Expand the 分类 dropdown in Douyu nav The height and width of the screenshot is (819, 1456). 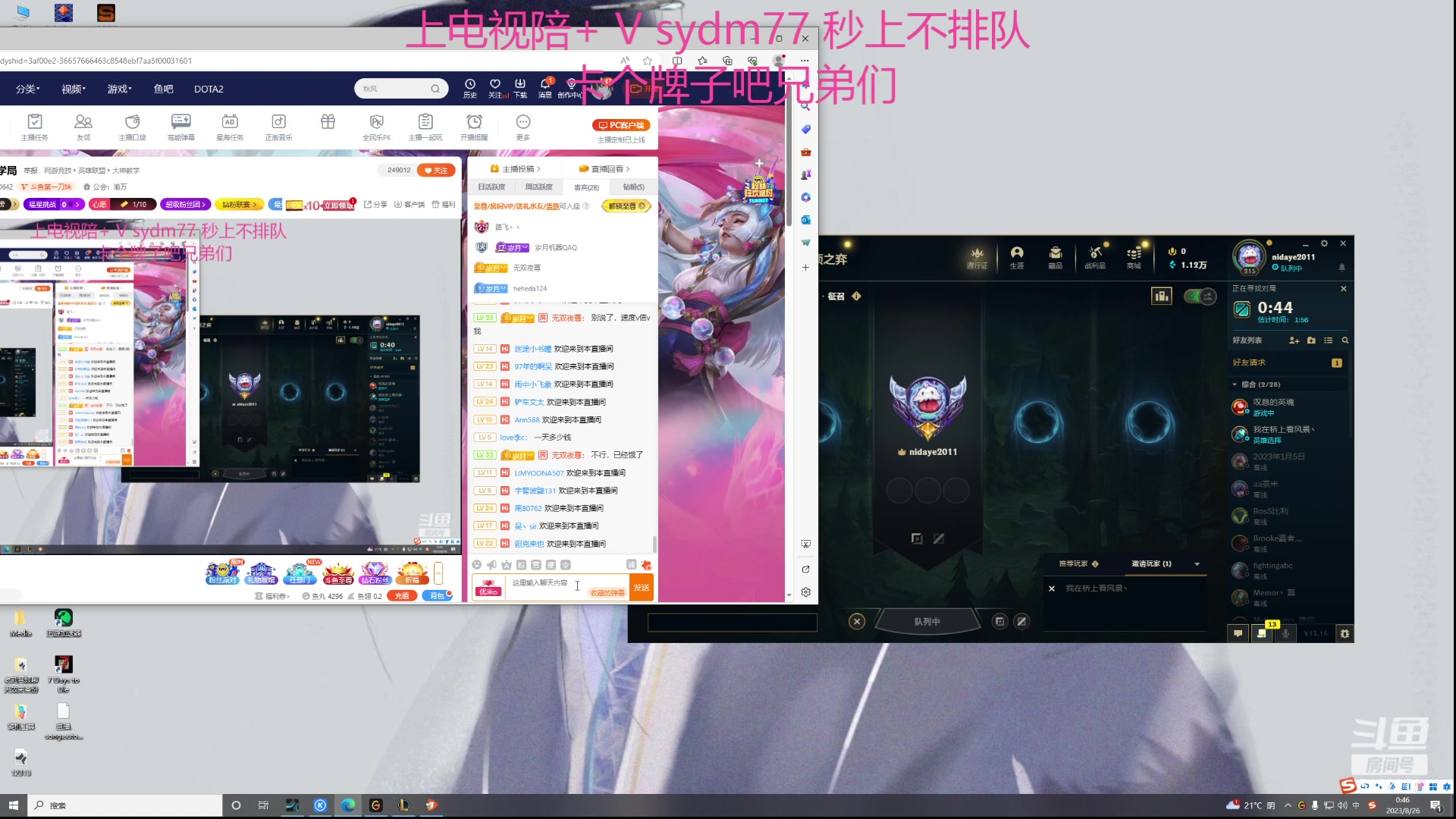(x=28, y=89)
